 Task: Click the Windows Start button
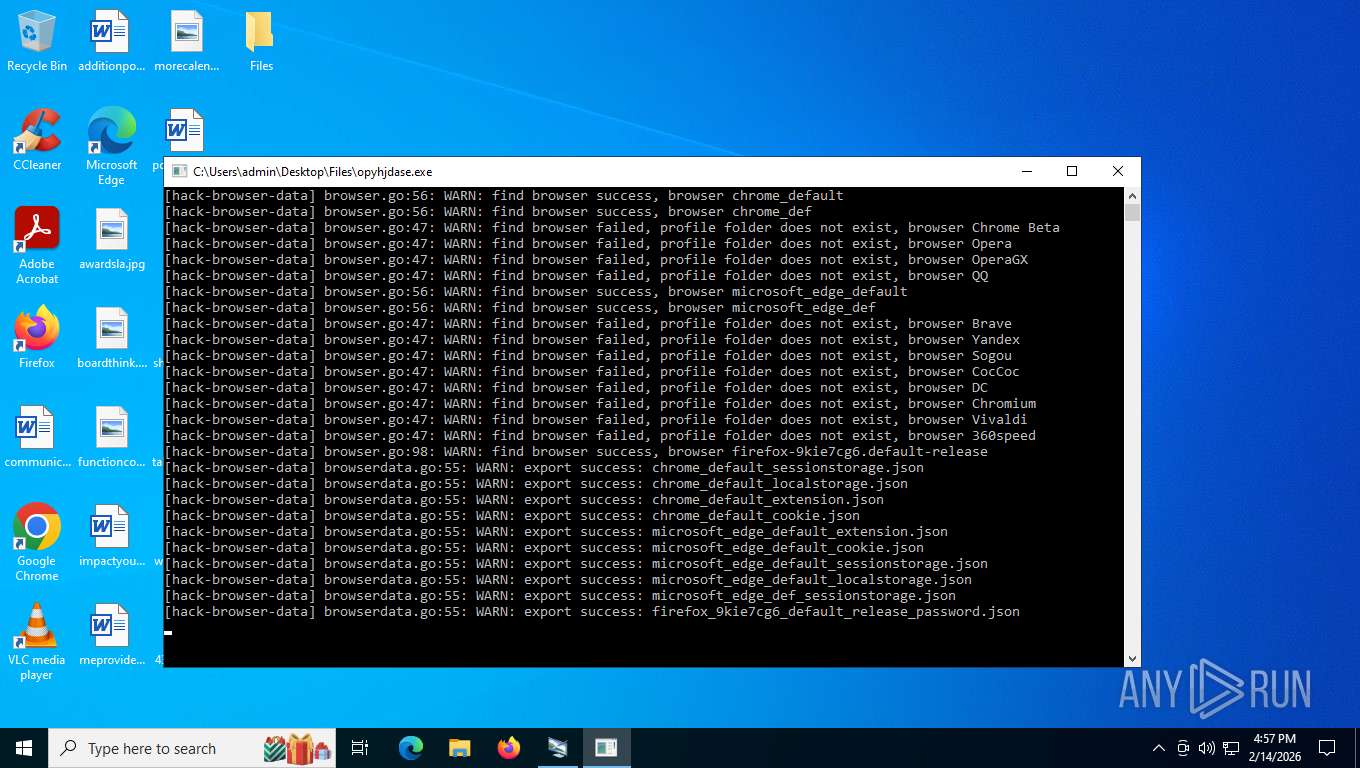pyautogui.click(x=23, y=748)
